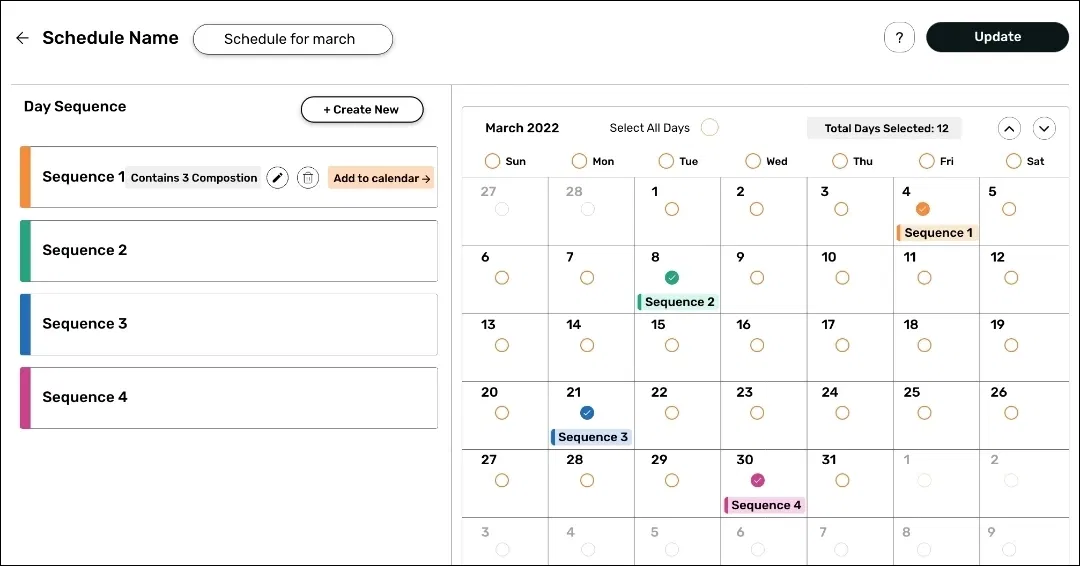Click the back arrow beside Schedule Name
Image resolution: width=1080 pixels, height=566 pixels.
[22, 38]
